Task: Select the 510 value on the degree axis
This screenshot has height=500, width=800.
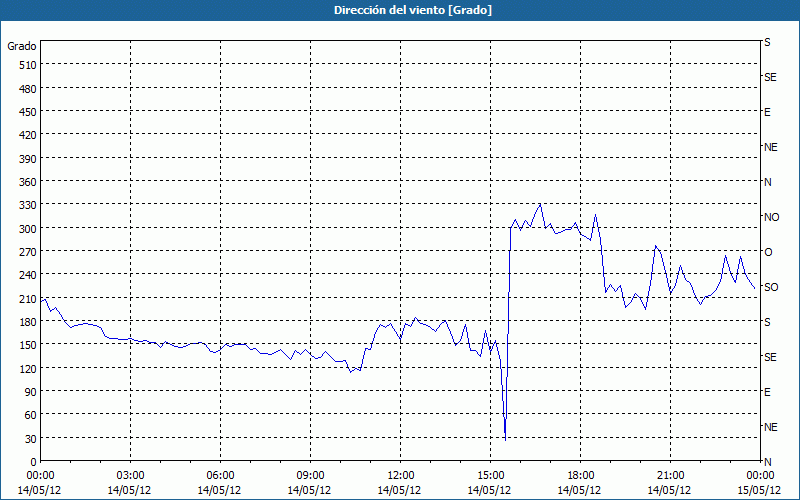Action: click(28, 65)
